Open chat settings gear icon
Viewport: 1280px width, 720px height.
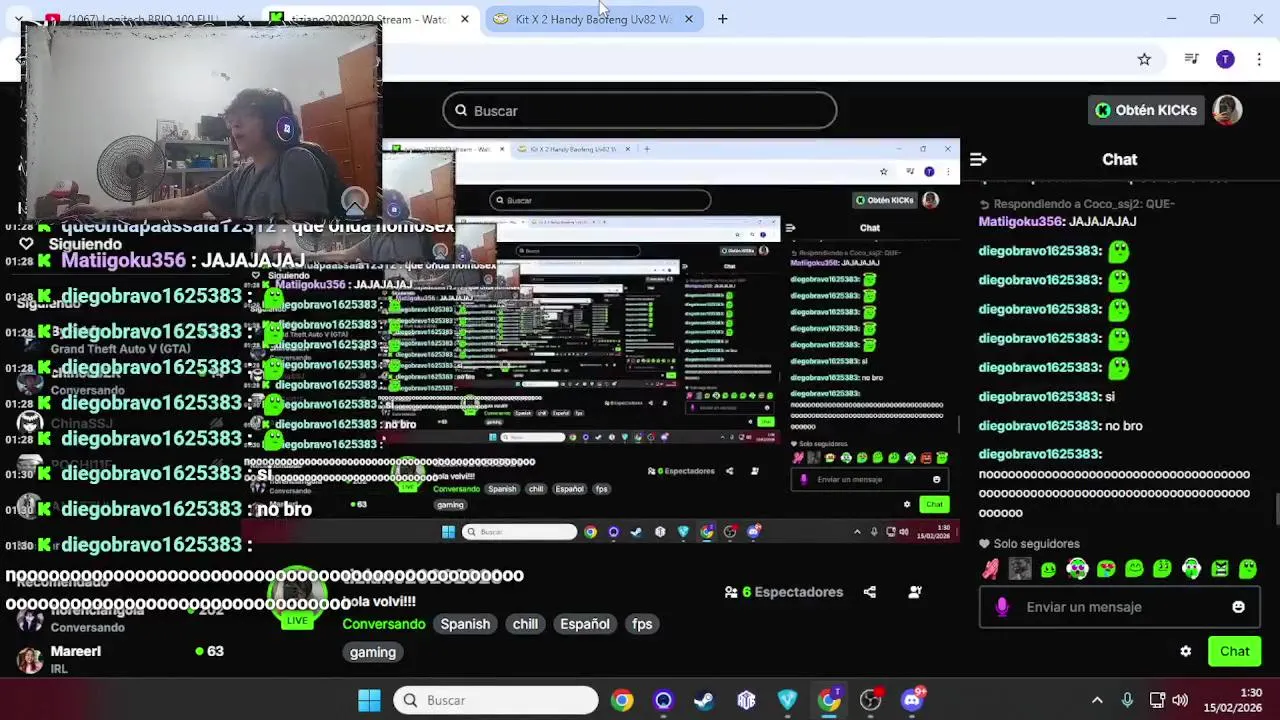click(1185, 651)
